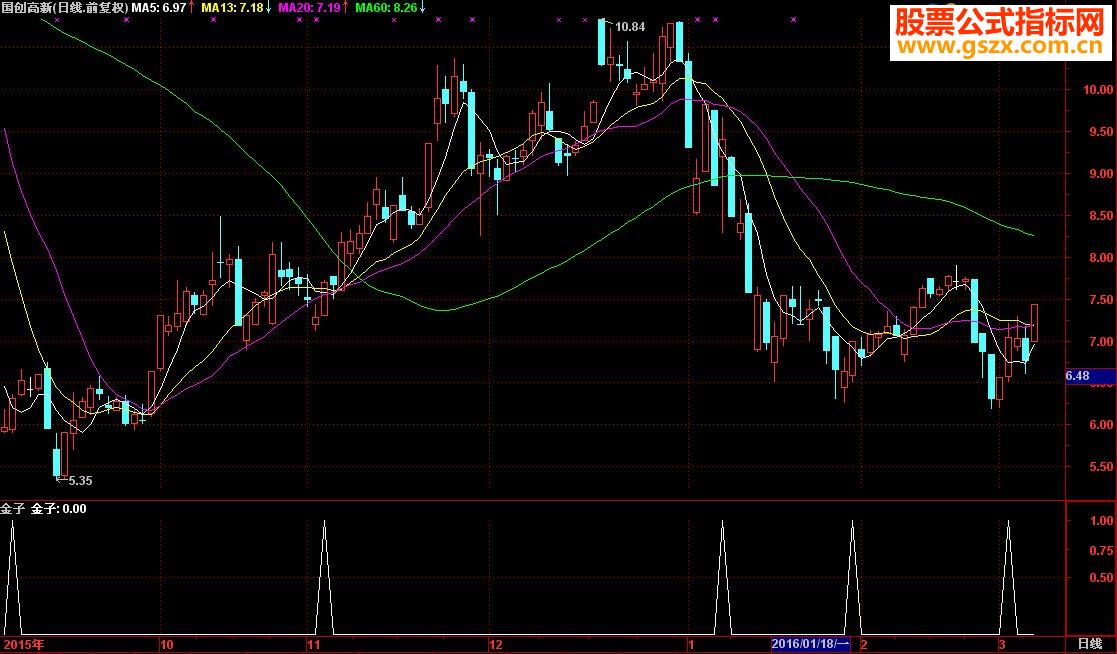This screenshot has width=1117, height=654.
Task: Click the 5.35 low price label
Action: (x=80, y=481)
